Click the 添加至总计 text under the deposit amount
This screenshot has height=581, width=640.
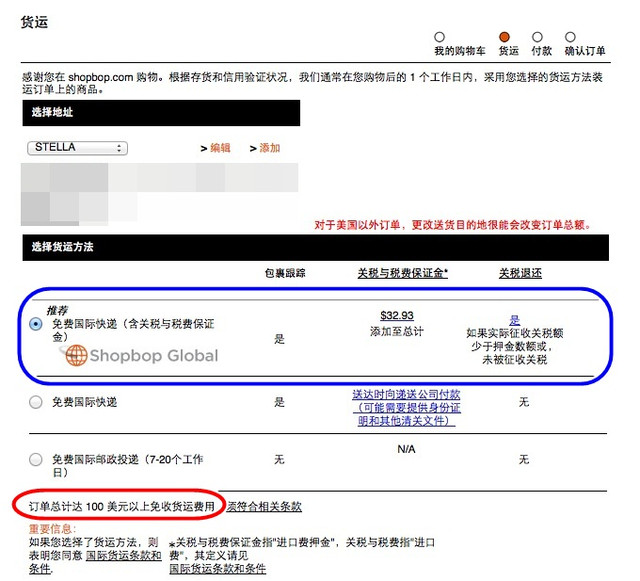tap(397, 332)
